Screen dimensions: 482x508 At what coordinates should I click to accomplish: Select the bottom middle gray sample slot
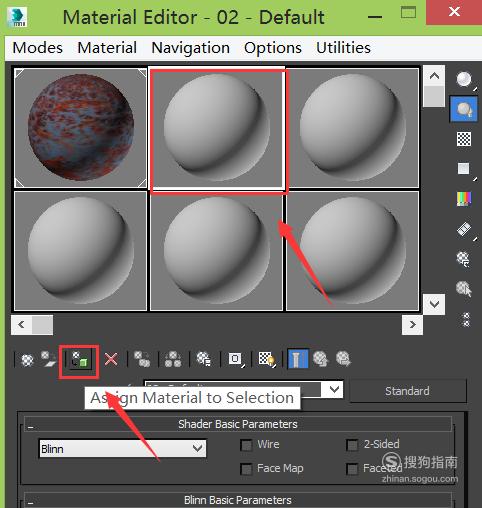pyautogui.click(x=217, y=251)
